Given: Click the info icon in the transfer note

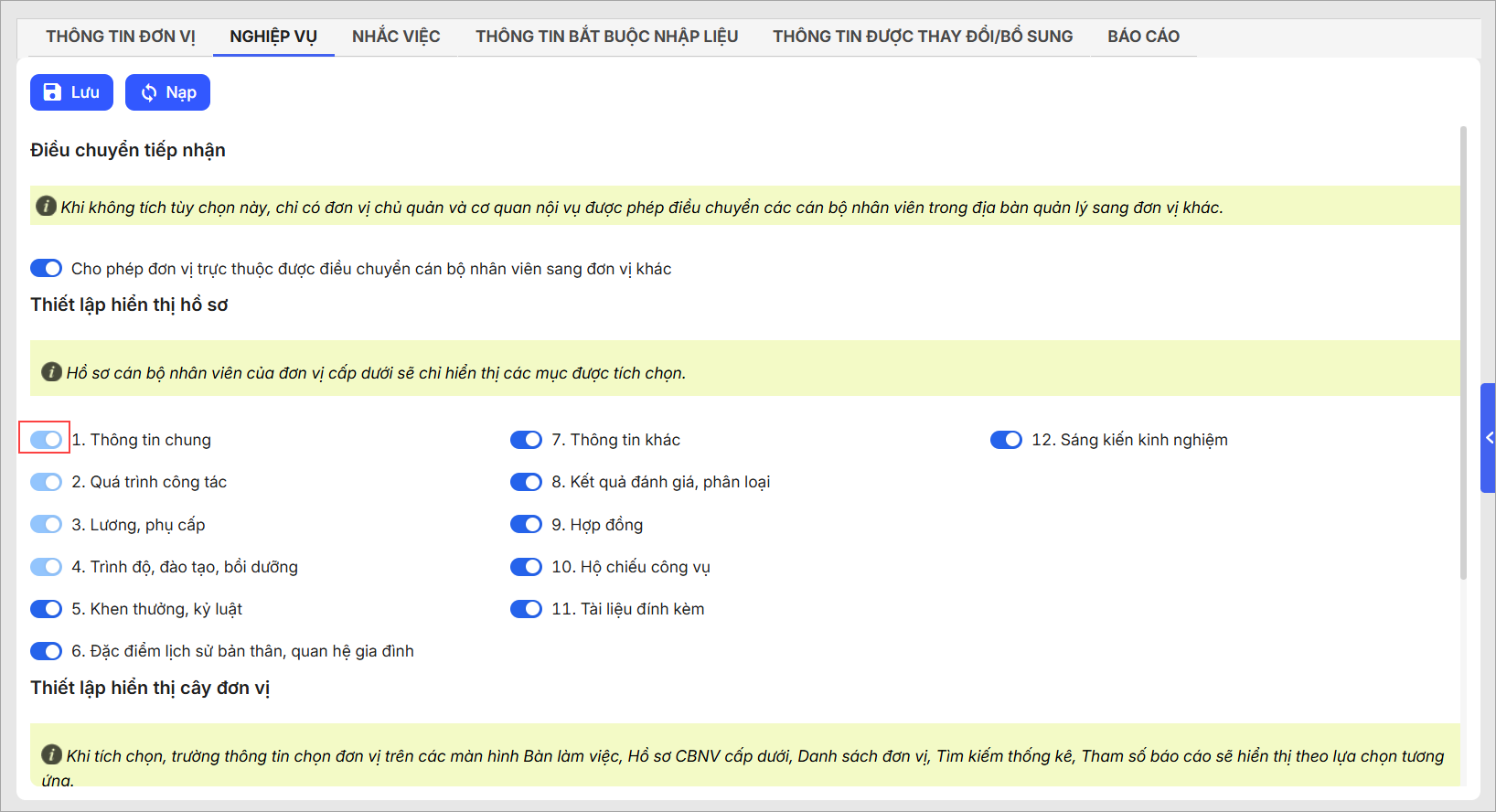Looking at the screenshot, I should pyautogui.click(x=46, y=207).
